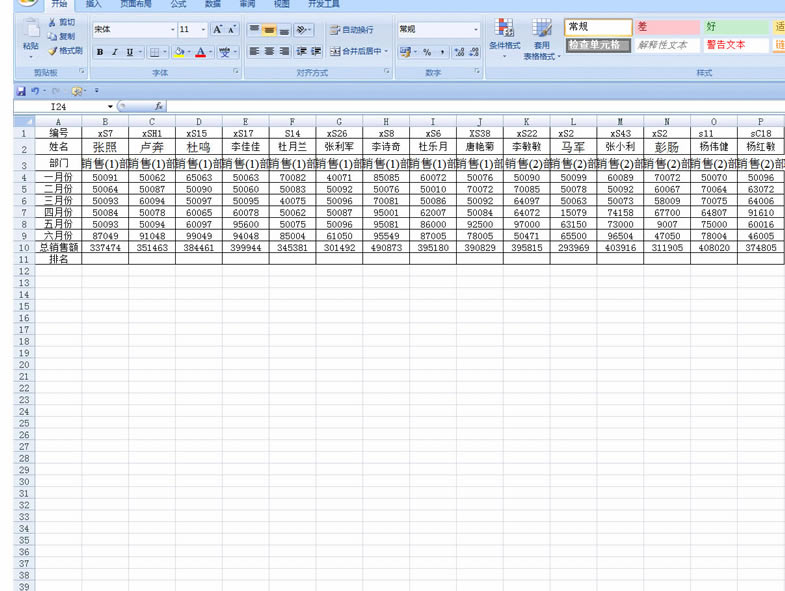785x591 pixels.
Task: Open the Office orb button
Action: (28, 3)
